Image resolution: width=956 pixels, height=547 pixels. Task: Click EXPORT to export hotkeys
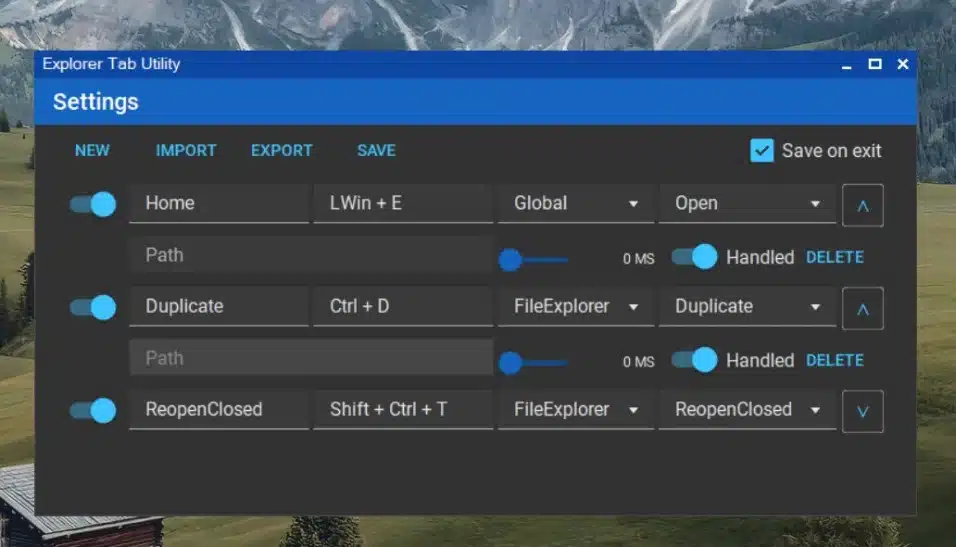282,151
